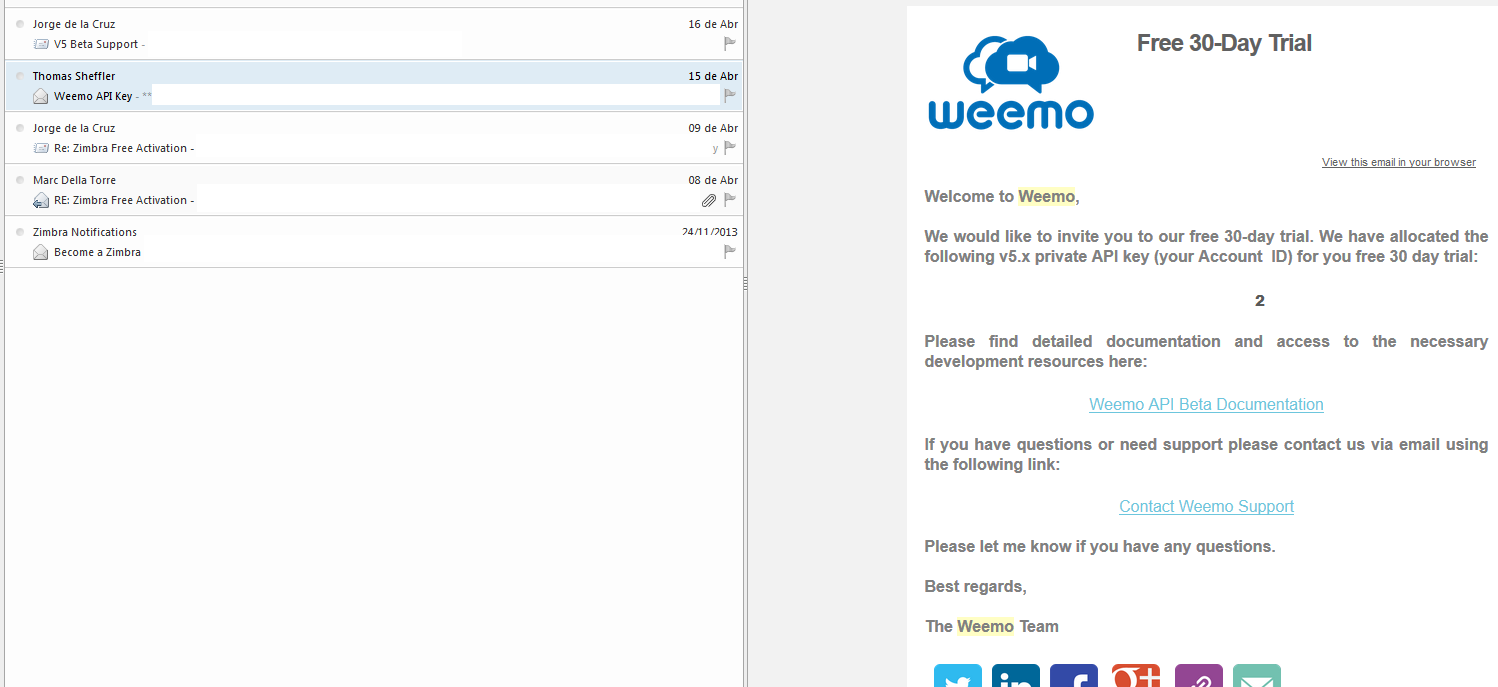
Task: Select the V5 Beta Support subject
Action: [x=96, y=44]
